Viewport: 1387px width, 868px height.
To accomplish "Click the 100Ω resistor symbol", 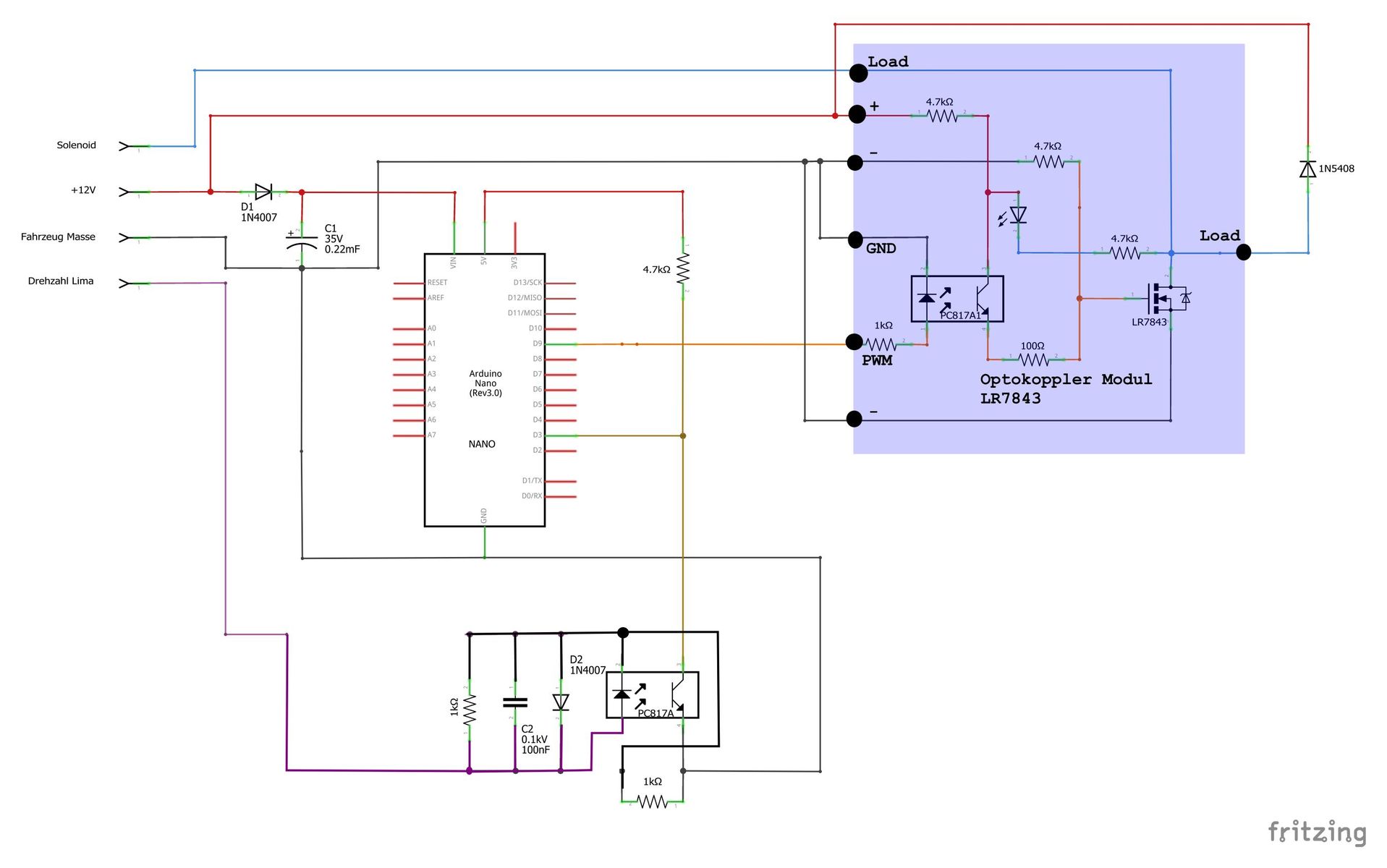I will (1032, 359).
